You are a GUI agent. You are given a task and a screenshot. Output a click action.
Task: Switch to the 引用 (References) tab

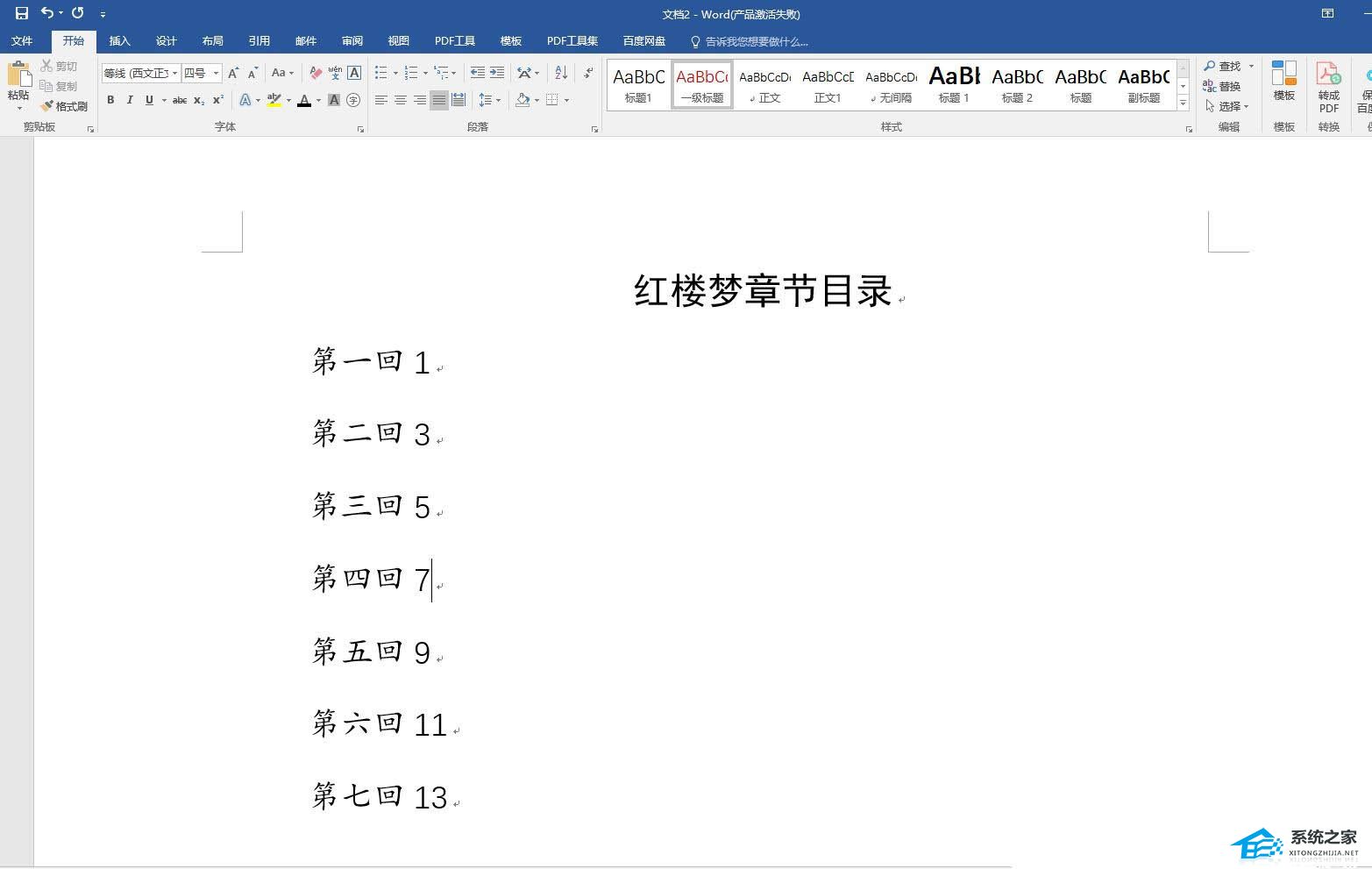(259, 41)
